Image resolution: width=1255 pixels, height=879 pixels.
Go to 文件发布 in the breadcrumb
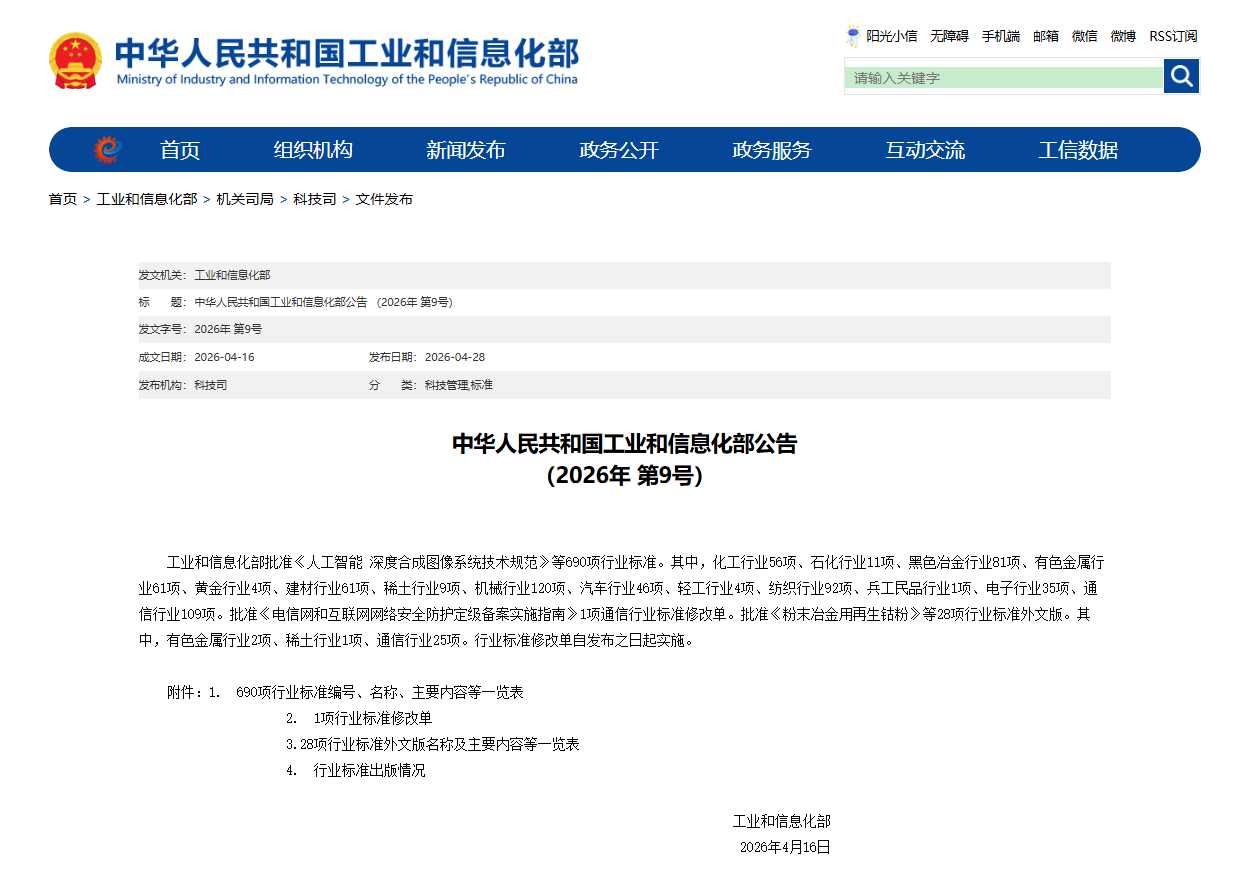(x=384, y=199)
